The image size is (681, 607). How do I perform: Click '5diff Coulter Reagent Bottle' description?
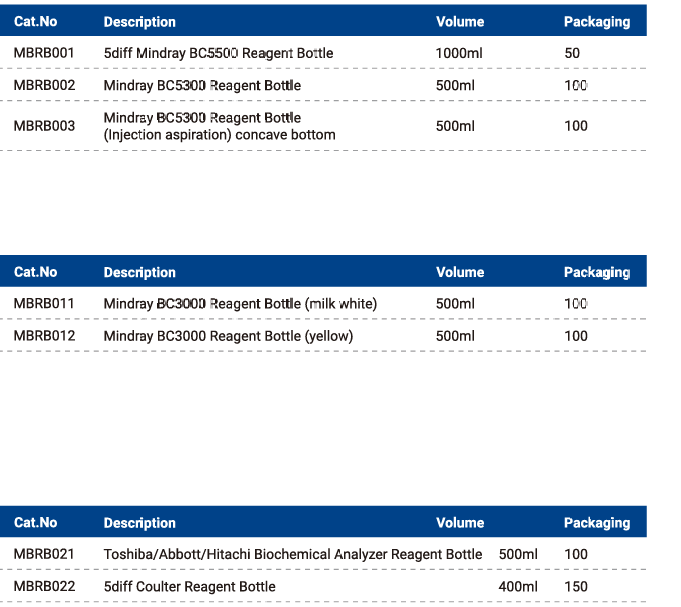click(x=190, y=586)
